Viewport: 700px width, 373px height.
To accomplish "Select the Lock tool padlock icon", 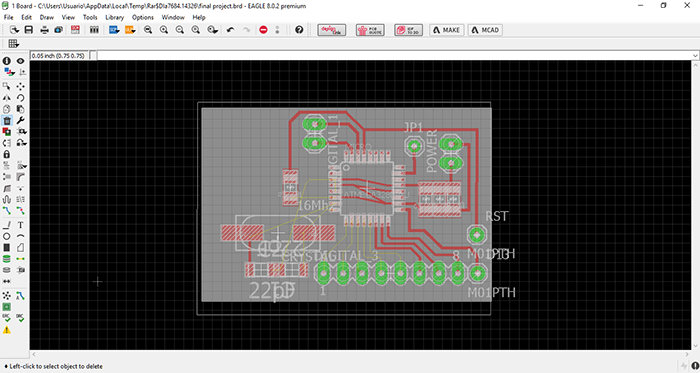I will [7, 154].
